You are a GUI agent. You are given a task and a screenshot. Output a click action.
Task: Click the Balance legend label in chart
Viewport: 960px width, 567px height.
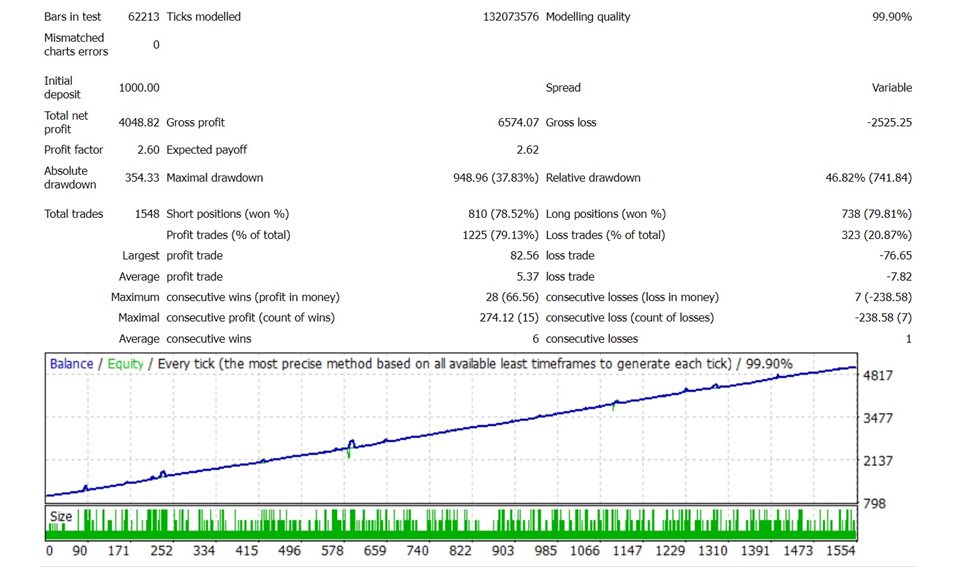point(71,364)
